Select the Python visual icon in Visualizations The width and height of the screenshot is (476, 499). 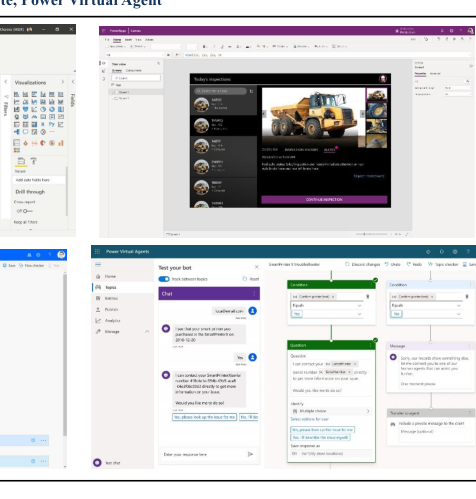click(x=52, y=124)
